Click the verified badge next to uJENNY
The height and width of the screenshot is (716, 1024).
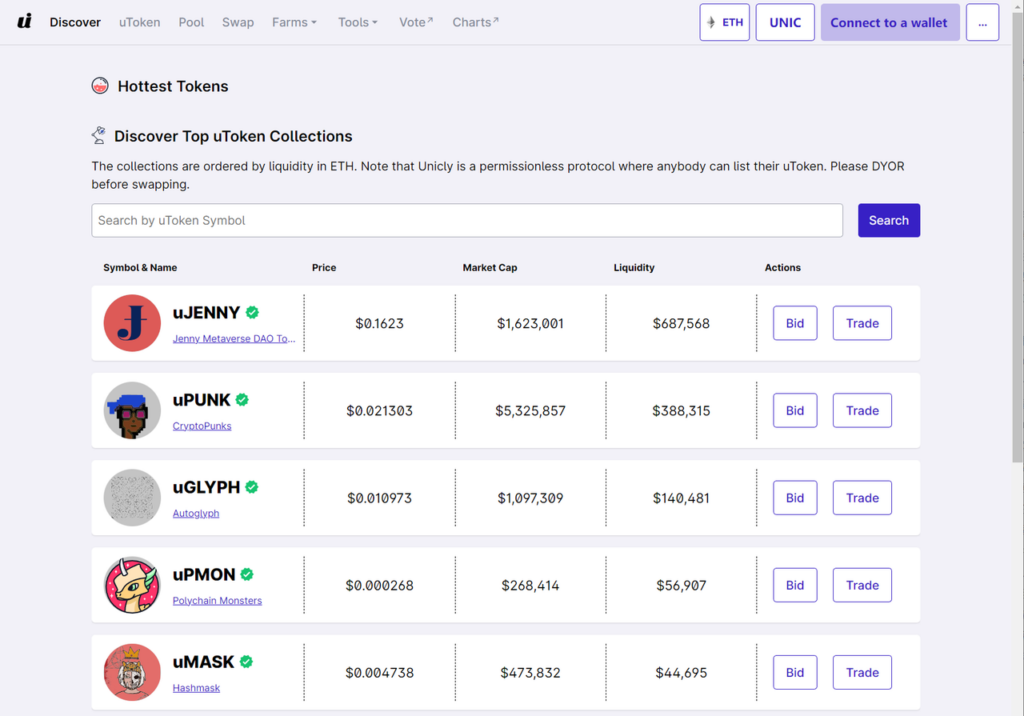[252, 313]
